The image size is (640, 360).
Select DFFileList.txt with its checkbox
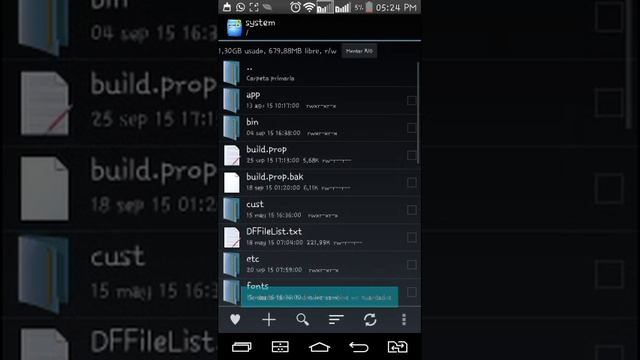[411, 237]
